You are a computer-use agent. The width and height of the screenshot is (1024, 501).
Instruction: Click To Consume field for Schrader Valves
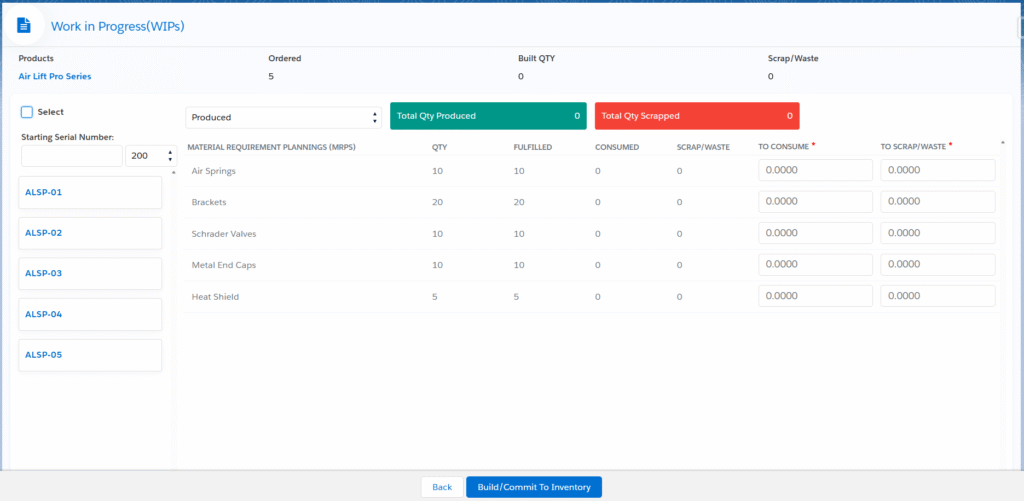(x=815, y=233)
